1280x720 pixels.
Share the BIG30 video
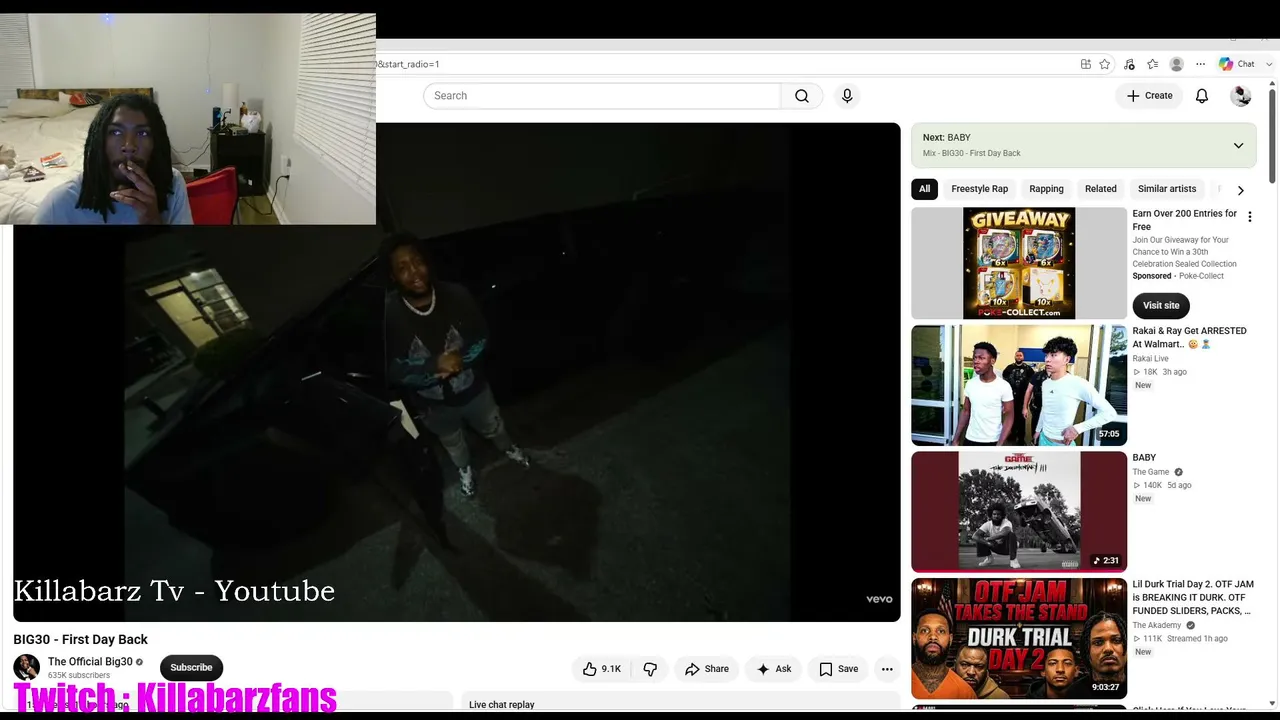[707, 669]
